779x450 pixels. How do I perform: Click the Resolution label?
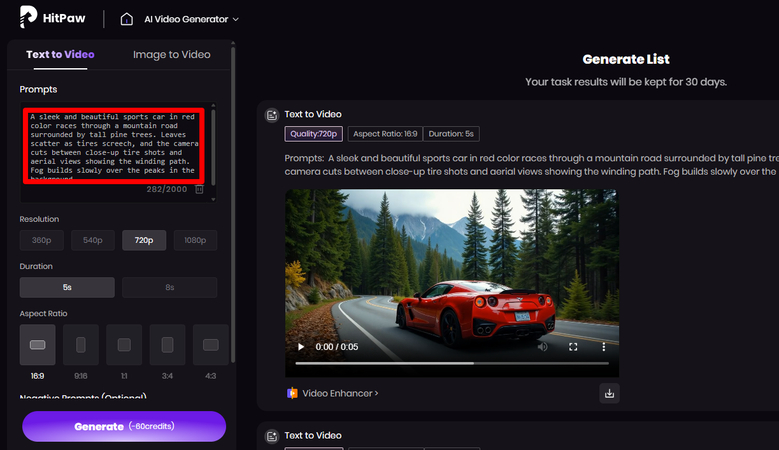39,219
